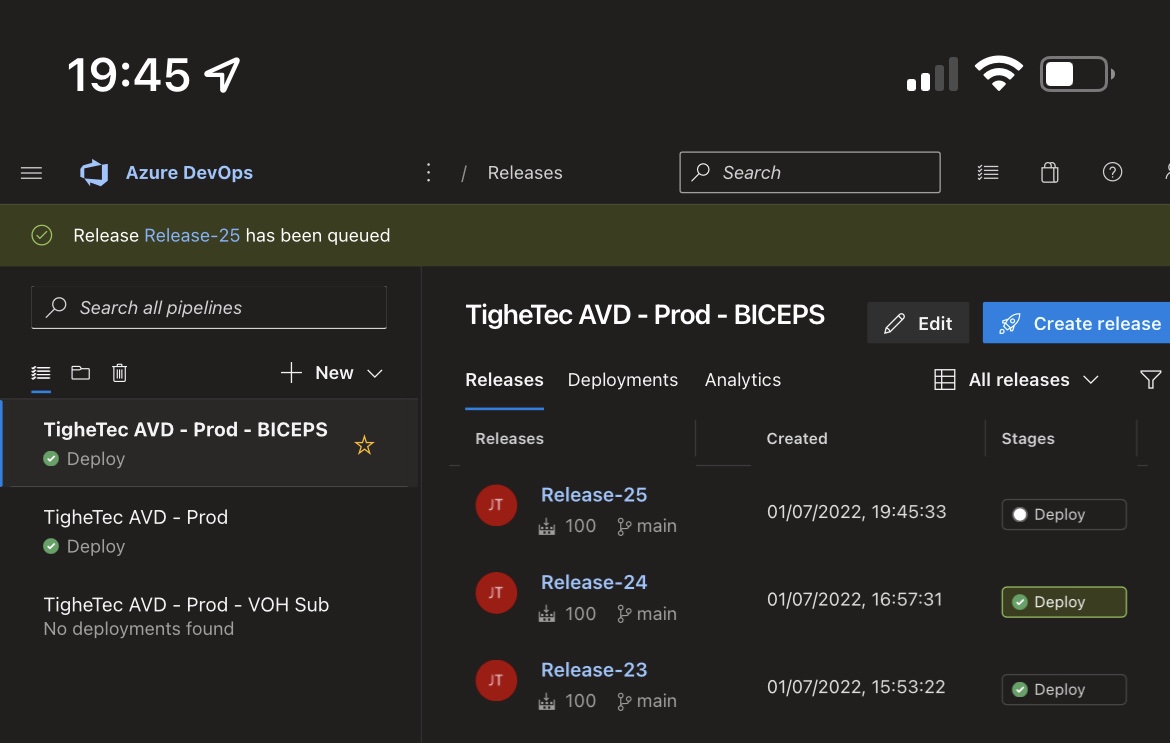
Task: Open Release-25 link in notification banner
Action: 192,236
